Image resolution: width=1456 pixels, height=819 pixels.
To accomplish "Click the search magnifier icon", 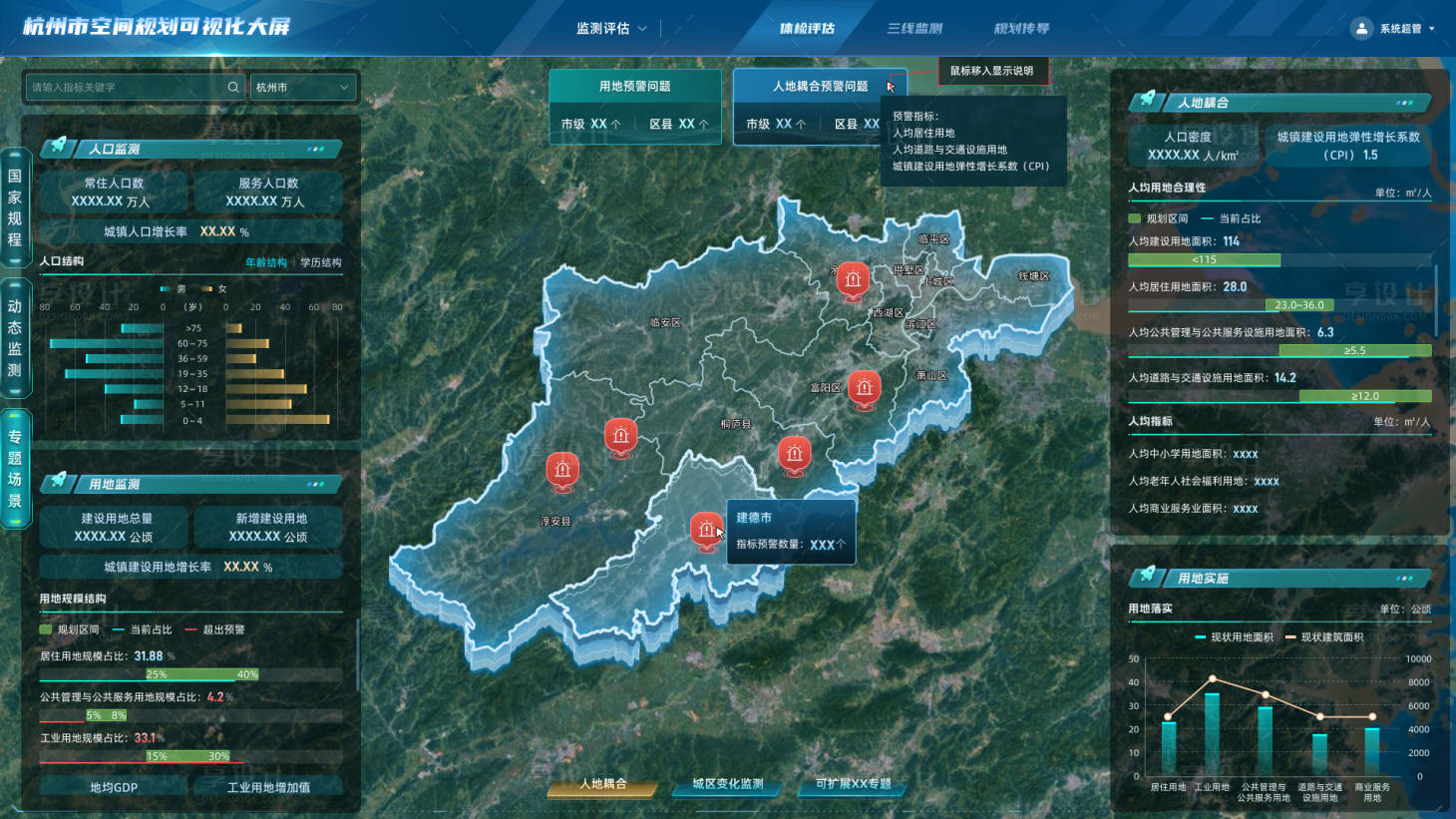I will (x=231, y=88).
